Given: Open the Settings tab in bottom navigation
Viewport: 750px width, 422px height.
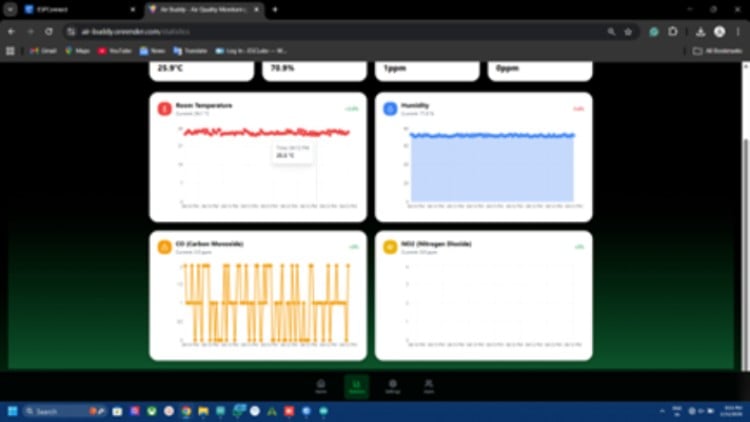Looking at the screenshot, I should click(x=393, y=386).
